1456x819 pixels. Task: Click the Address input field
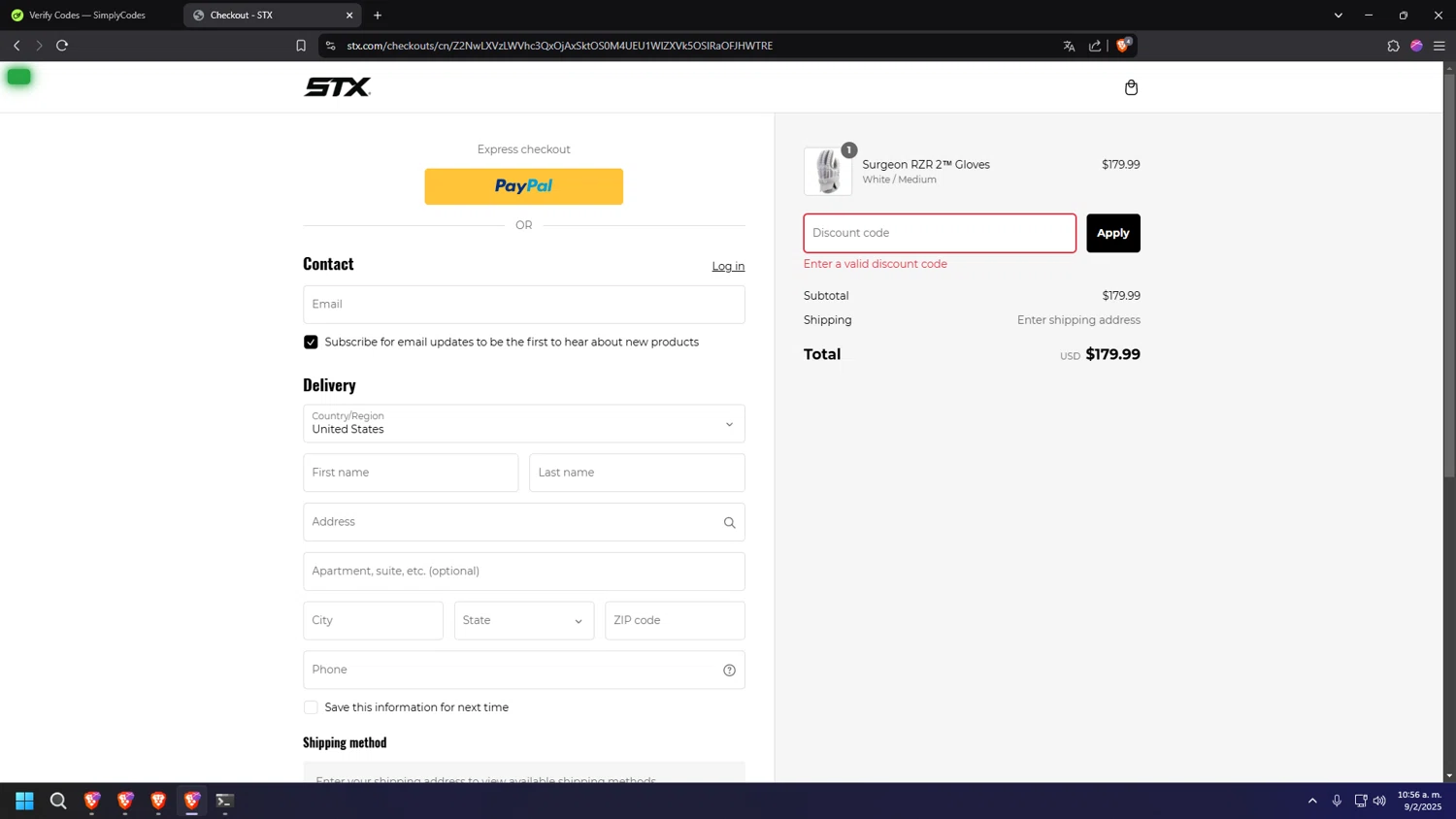(x=524, y=522)
